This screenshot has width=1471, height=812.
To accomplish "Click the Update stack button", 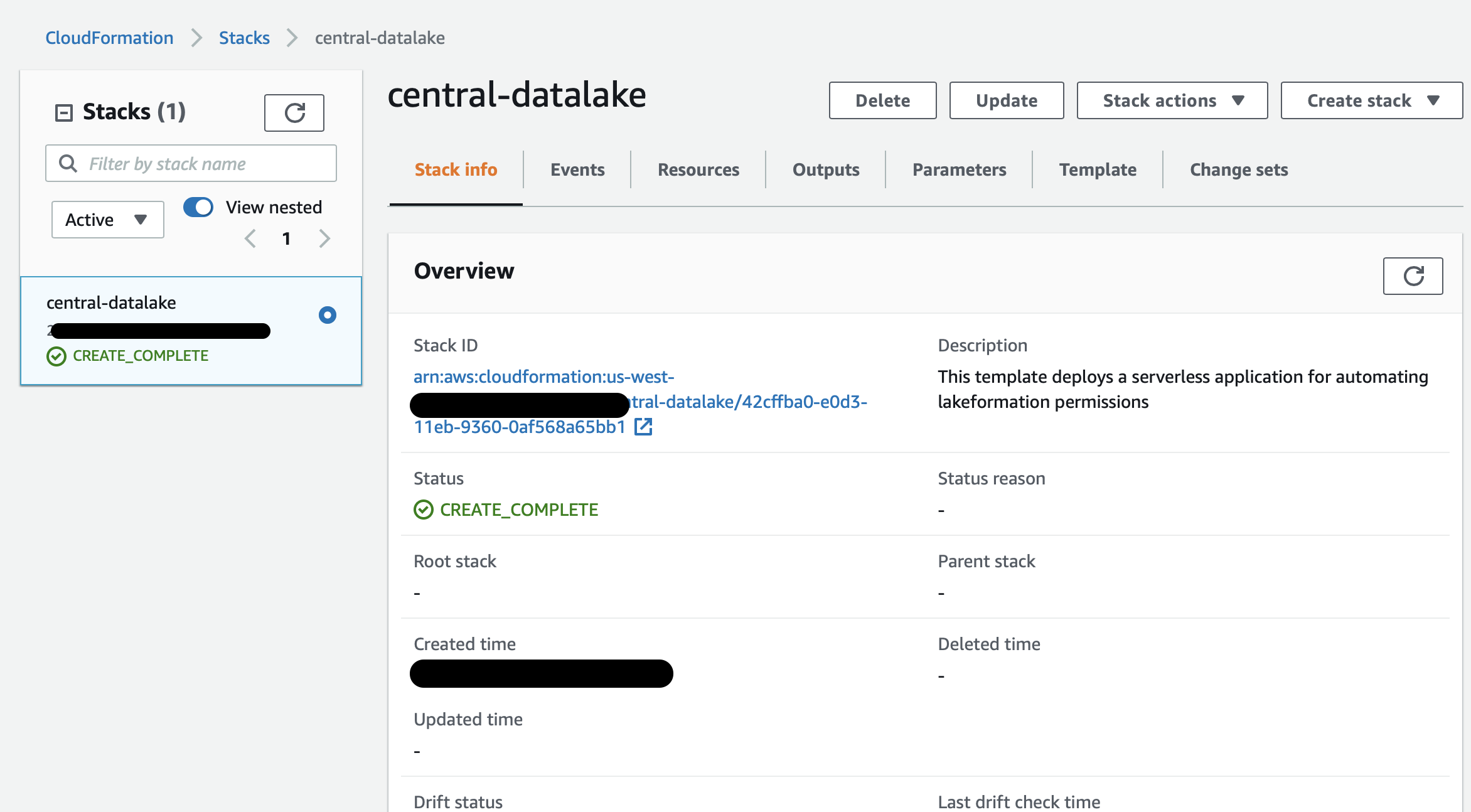I will pyautogui.click(x=1007, y=100).
